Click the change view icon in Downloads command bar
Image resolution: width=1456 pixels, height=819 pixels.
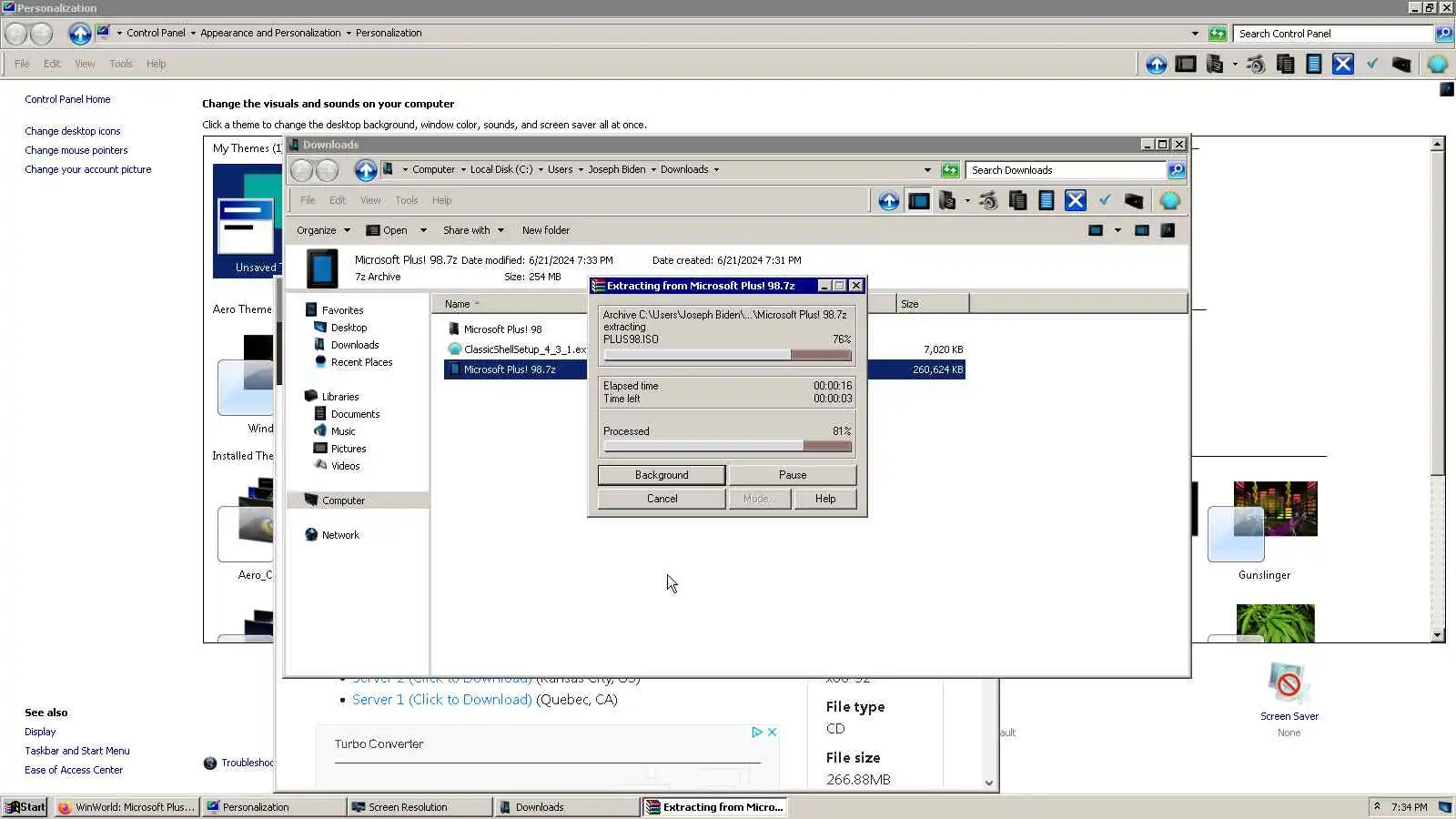pyautogui.click(x=1096, y=231)
